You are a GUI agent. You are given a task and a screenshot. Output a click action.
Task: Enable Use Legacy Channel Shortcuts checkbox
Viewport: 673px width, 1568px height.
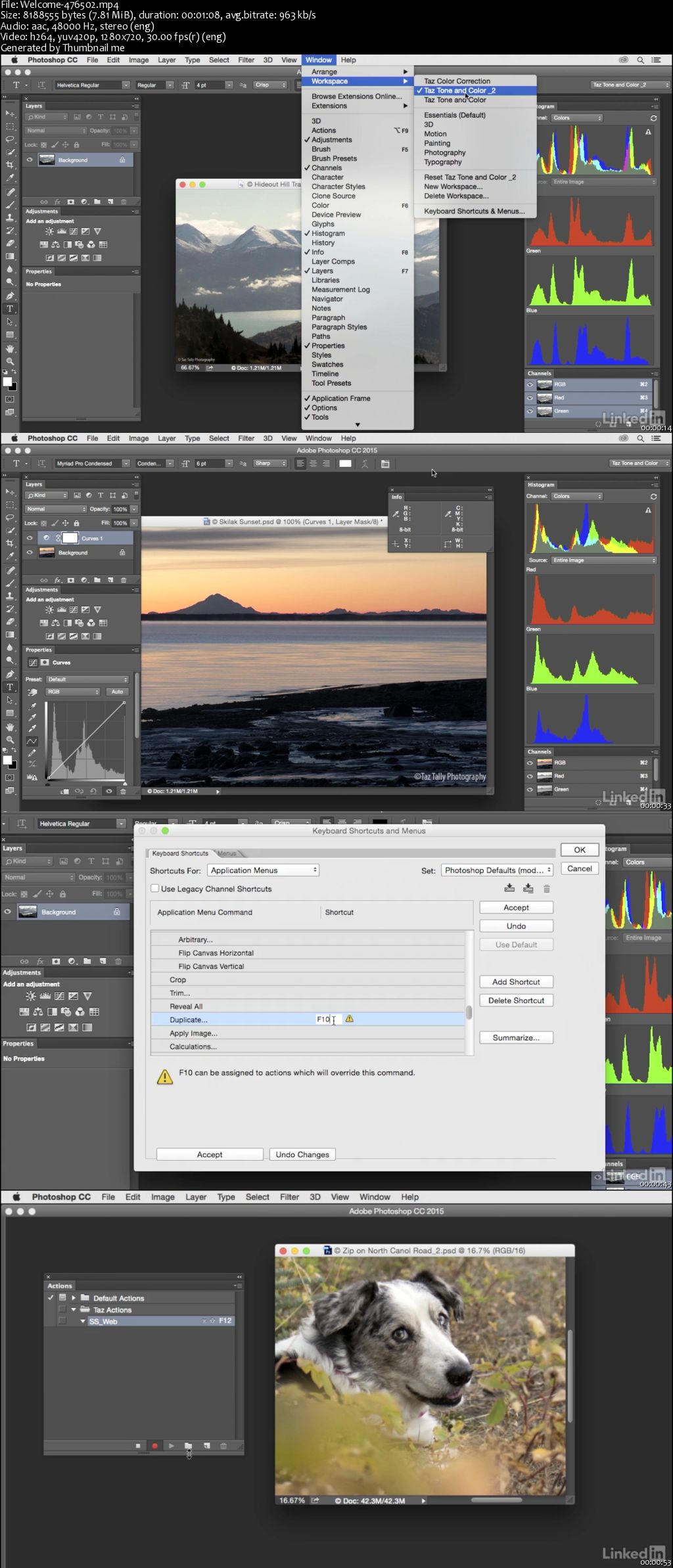point(155,888)
